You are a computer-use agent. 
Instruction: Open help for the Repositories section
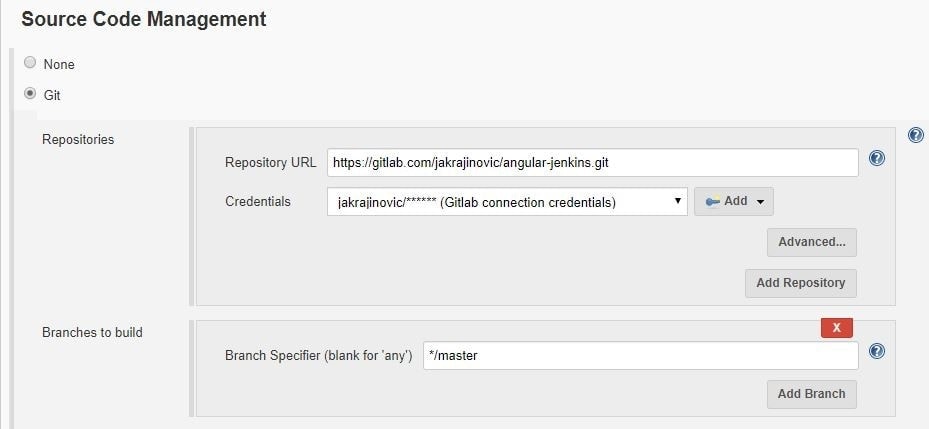click(x=915, y=136)
